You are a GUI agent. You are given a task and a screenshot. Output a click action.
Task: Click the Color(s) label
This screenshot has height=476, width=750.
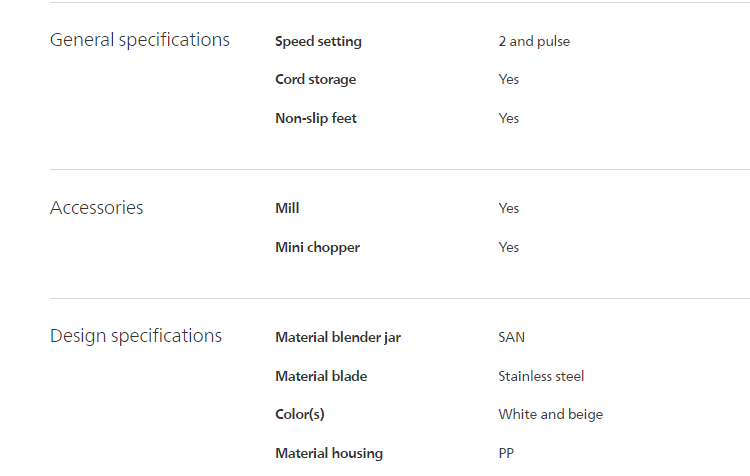[x=299, y=414]
